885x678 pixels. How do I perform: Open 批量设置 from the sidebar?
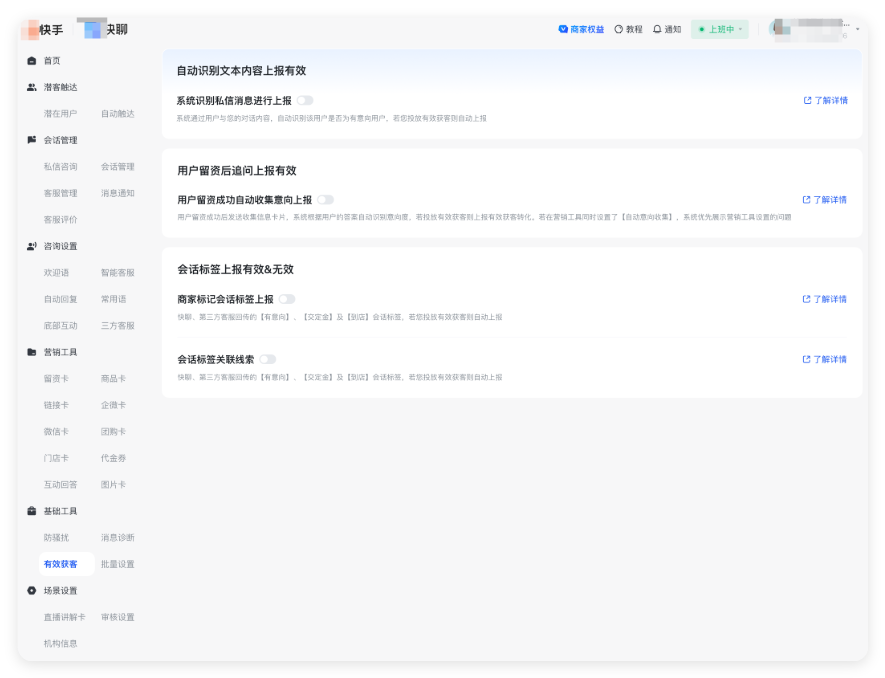(x=117, y=563)
